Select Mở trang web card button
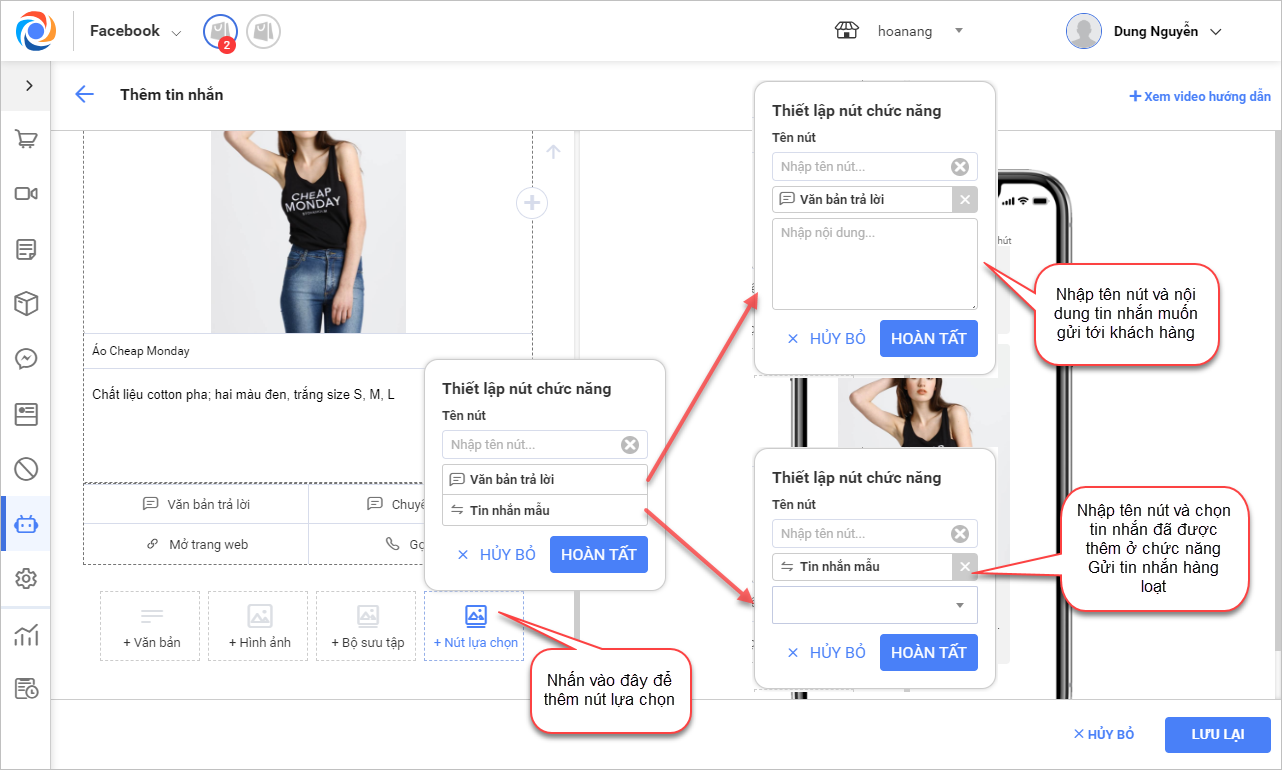1282x770 pixels. click(x=196, y=544)
